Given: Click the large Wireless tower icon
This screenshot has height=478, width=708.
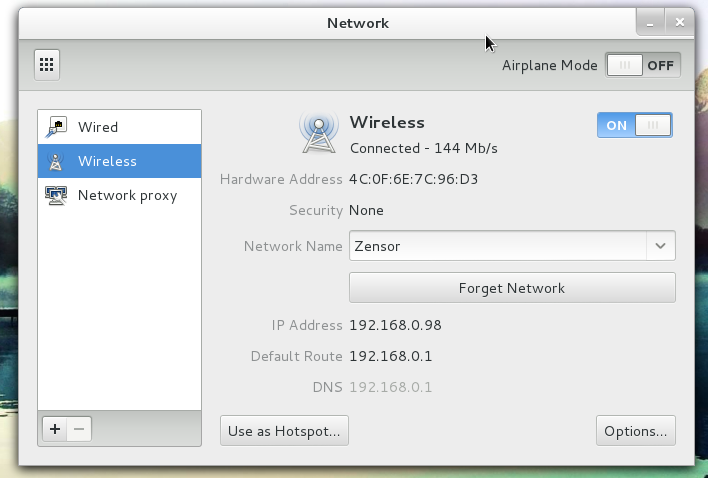Looking at the screenshot, I should tap(319, 133).
